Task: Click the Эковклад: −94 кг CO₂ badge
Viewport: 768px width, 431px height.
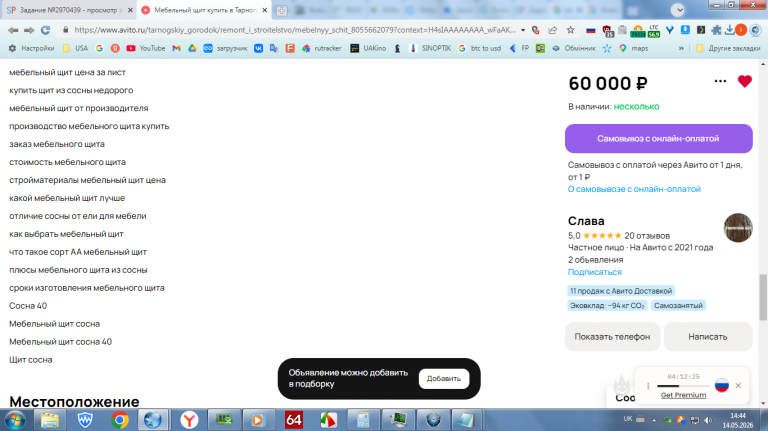Action: [x=607, y=306]
